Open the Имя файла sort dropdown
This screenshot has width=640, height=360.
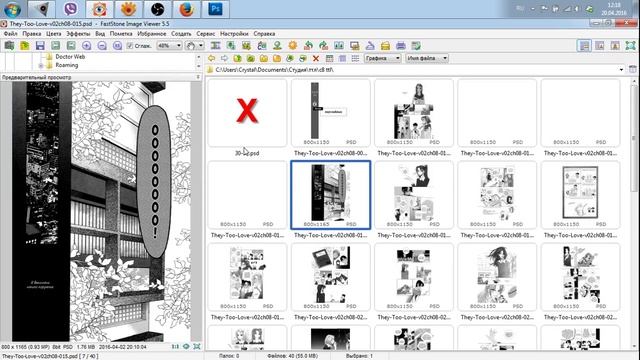(427, 58)
